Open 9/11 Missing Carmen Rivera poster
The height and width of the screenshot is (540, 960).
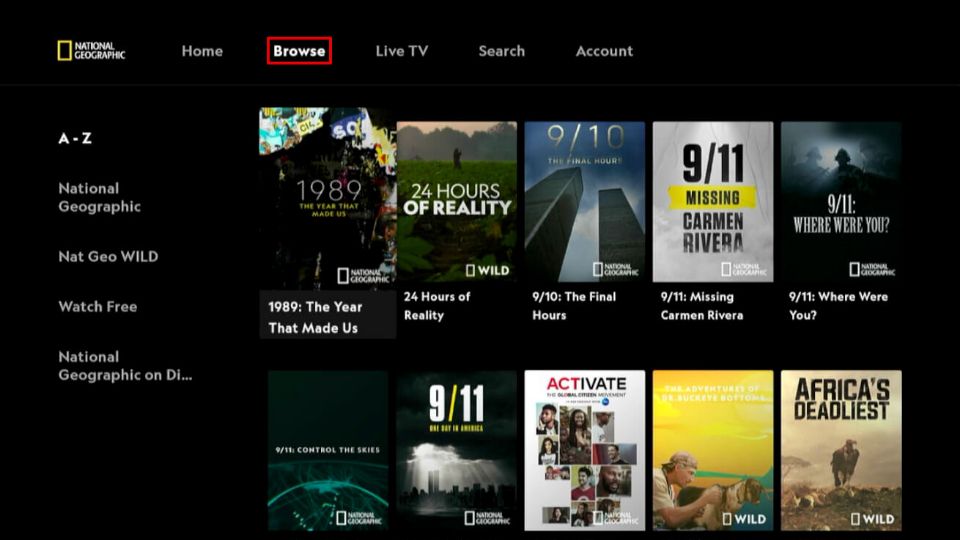pyautogui.click(x=713, y=202)
